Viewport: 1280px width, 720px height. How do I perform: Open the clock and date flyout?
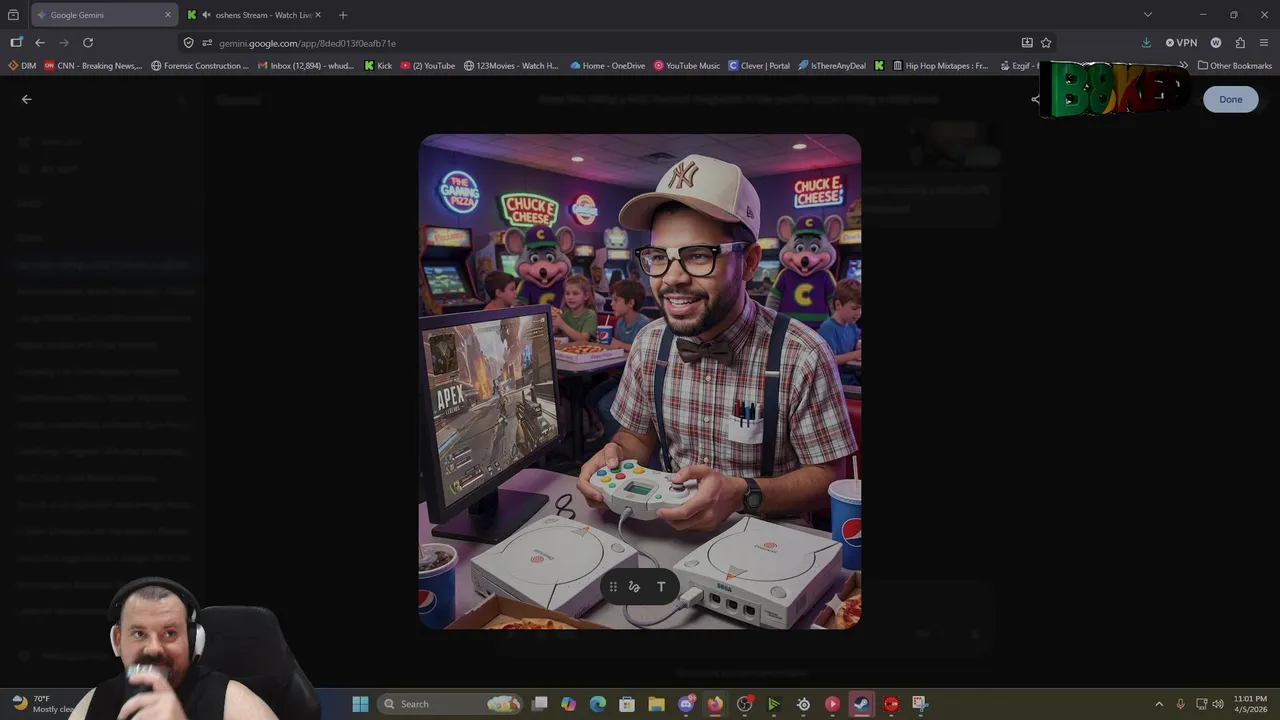pyautogui.click(x=1250, y=704)
